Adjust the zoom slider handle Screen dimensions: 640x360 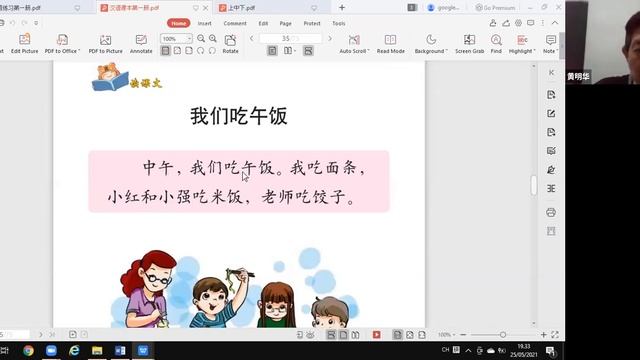[x=503, y=335]
